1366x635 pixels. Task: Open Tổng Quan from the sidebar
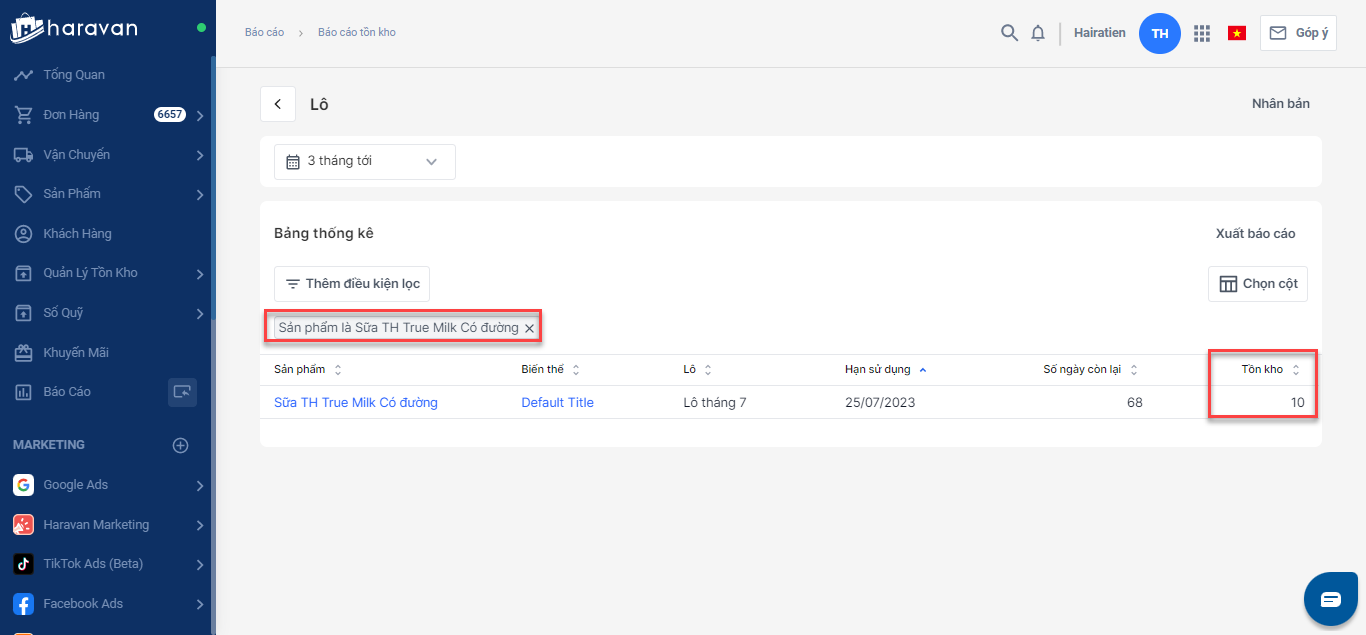73,75
